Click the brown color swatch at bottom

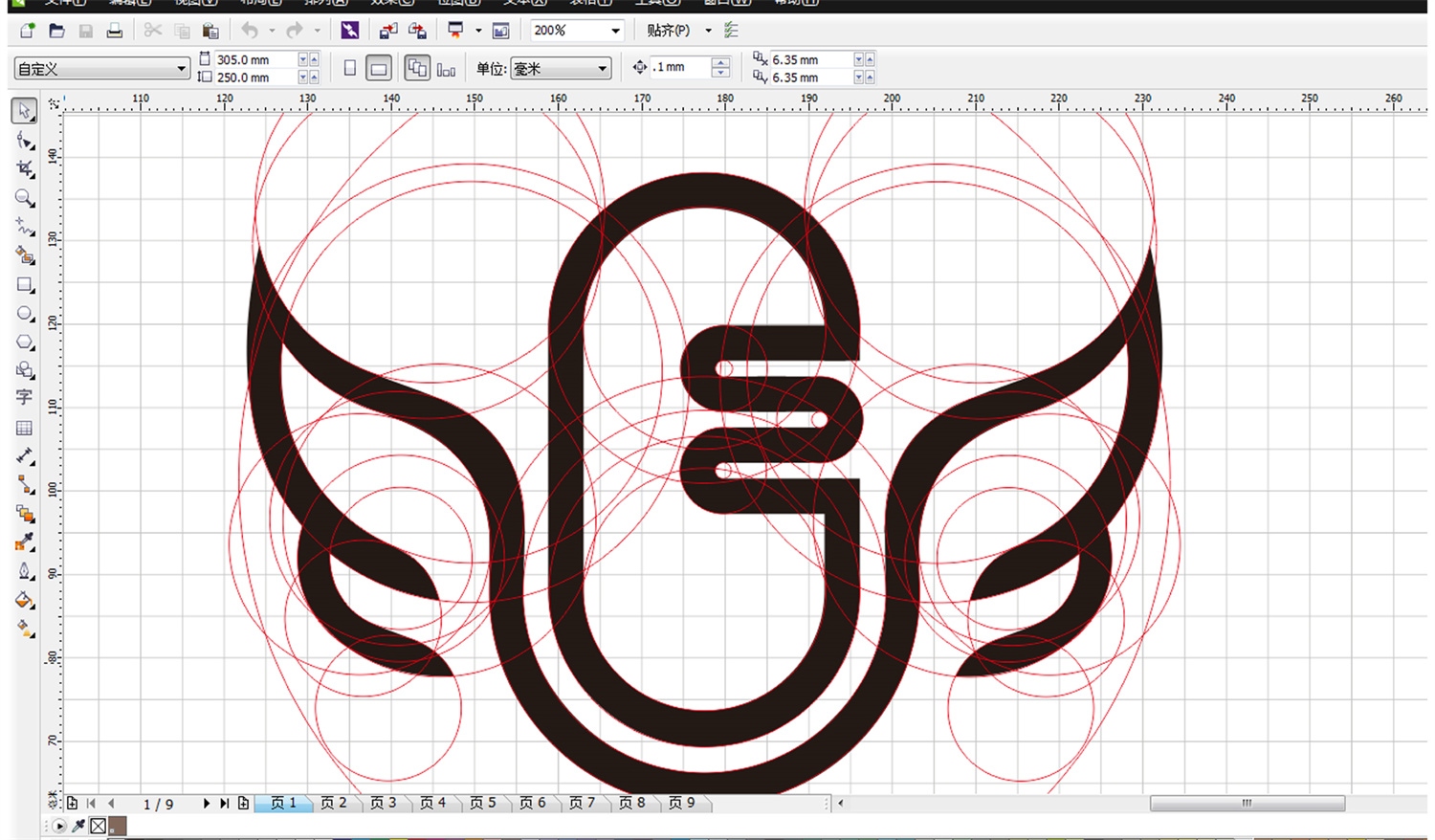click(x=118, y=826)
